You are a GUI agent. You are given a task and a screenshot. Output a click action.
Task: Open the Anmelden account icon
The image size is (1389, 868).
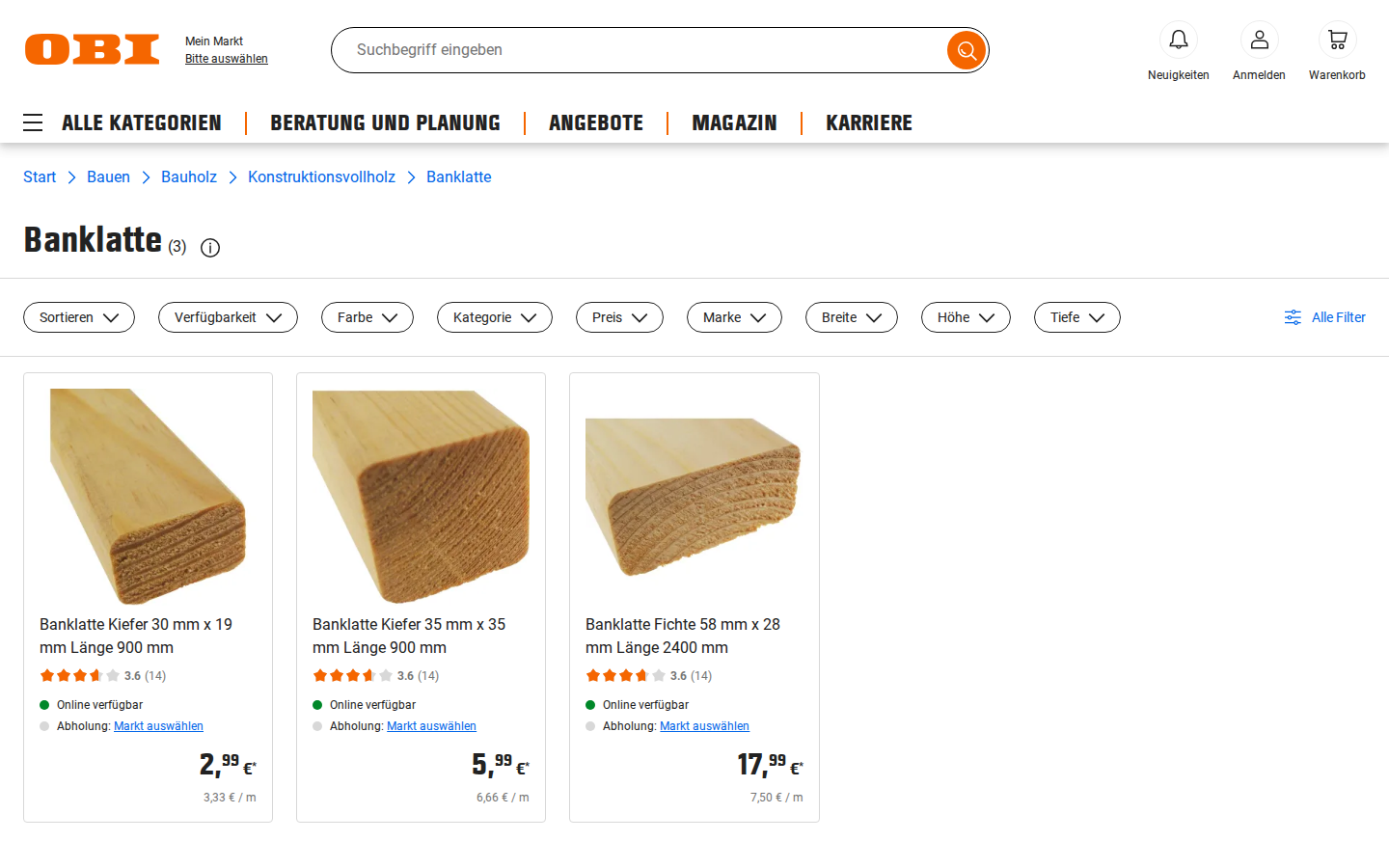coord(1259,41)
